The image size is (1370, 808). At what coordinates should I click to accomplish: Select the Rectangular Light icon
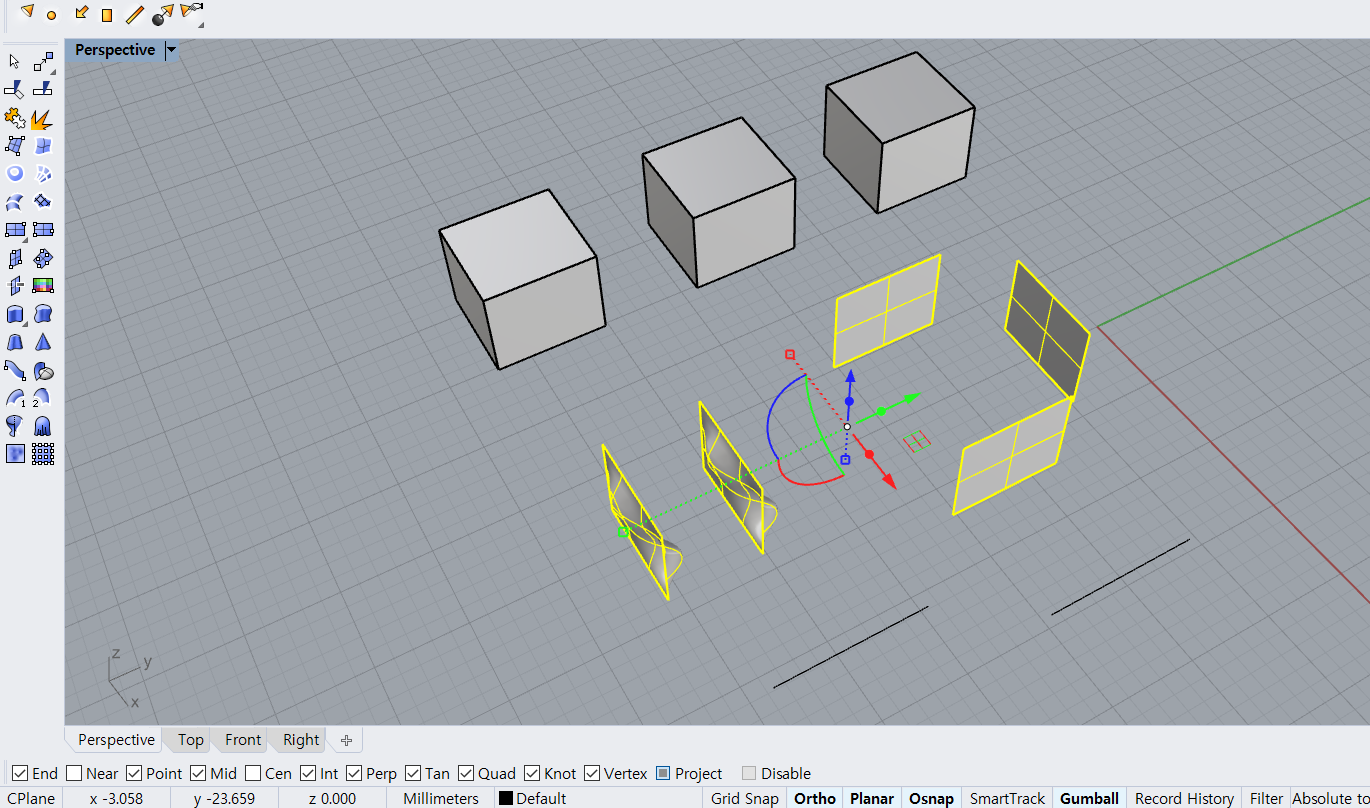[107, 15]
